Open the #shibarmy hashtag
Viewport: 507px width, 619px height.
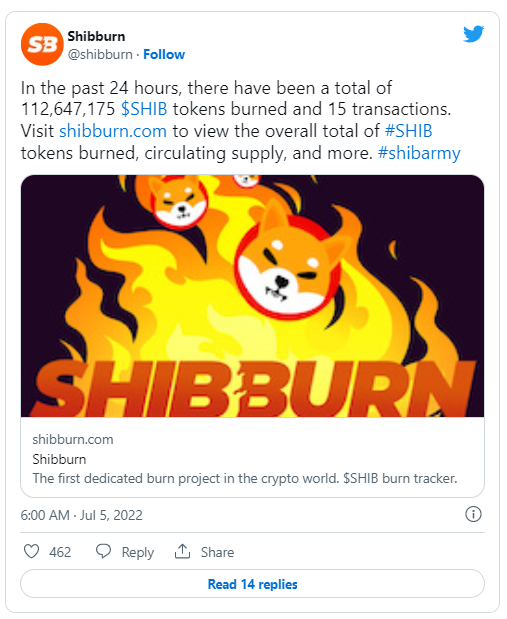coord(419,153)
